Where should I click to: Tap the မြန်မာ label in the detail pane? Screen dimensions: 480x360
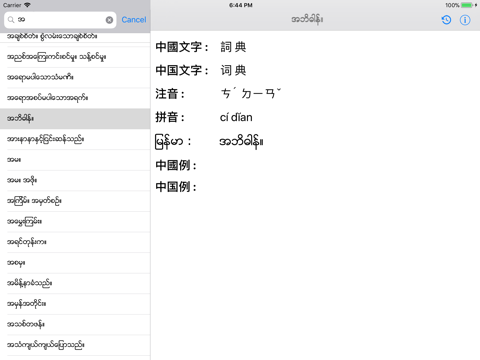173,142
